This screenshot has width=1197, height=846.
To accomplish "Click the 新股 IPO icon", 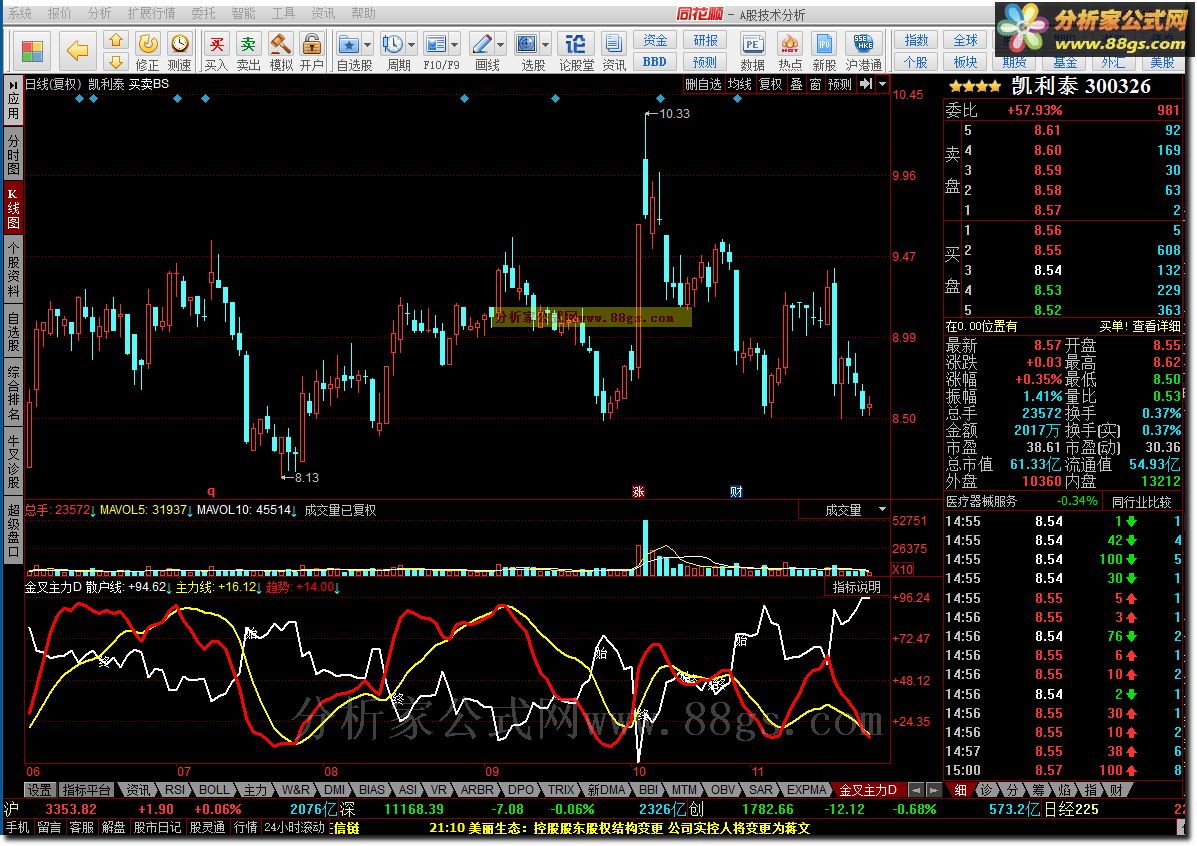I will [x=824, y=52].
